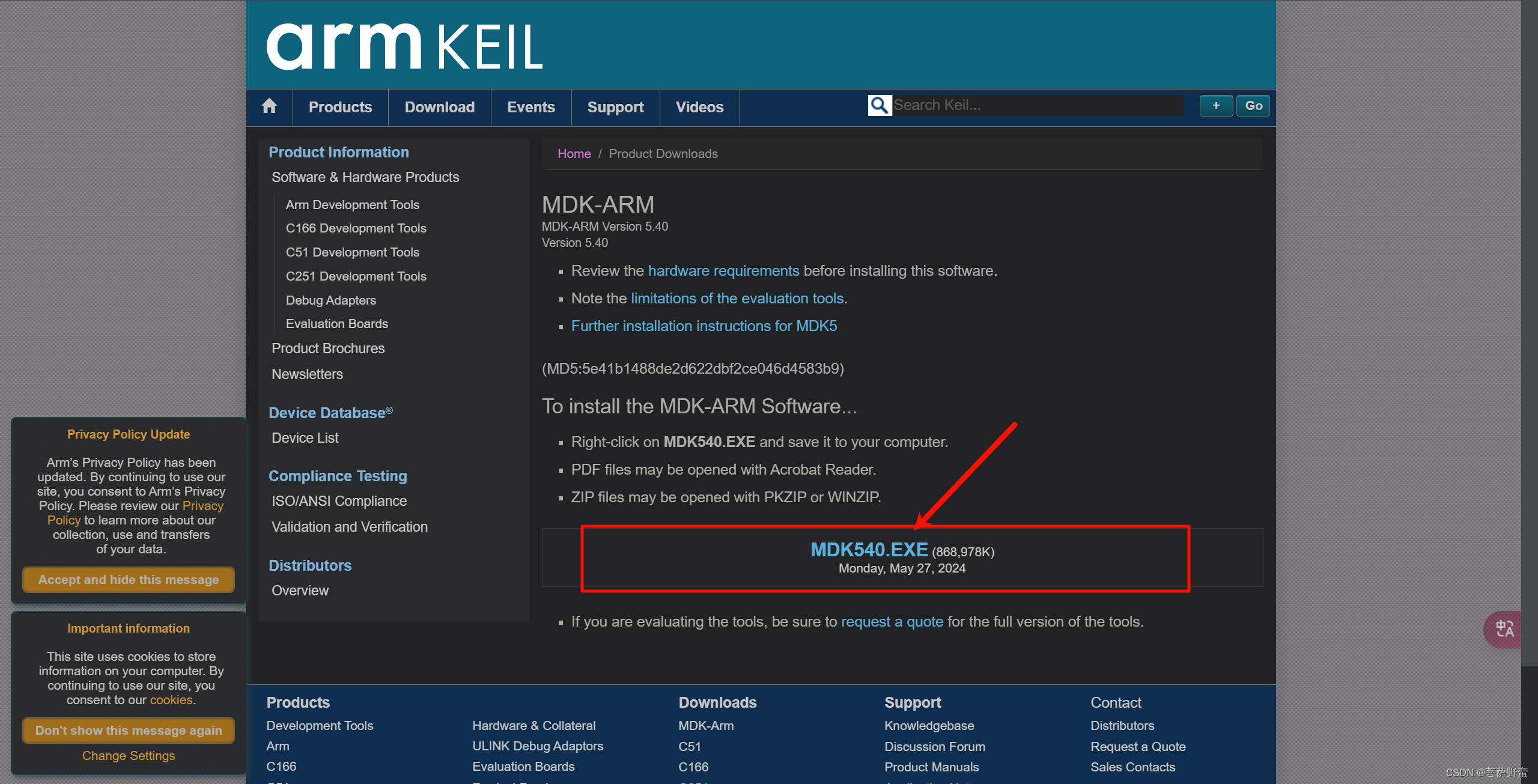
Task: Open Product Information heading link
Action: [339, 152]
